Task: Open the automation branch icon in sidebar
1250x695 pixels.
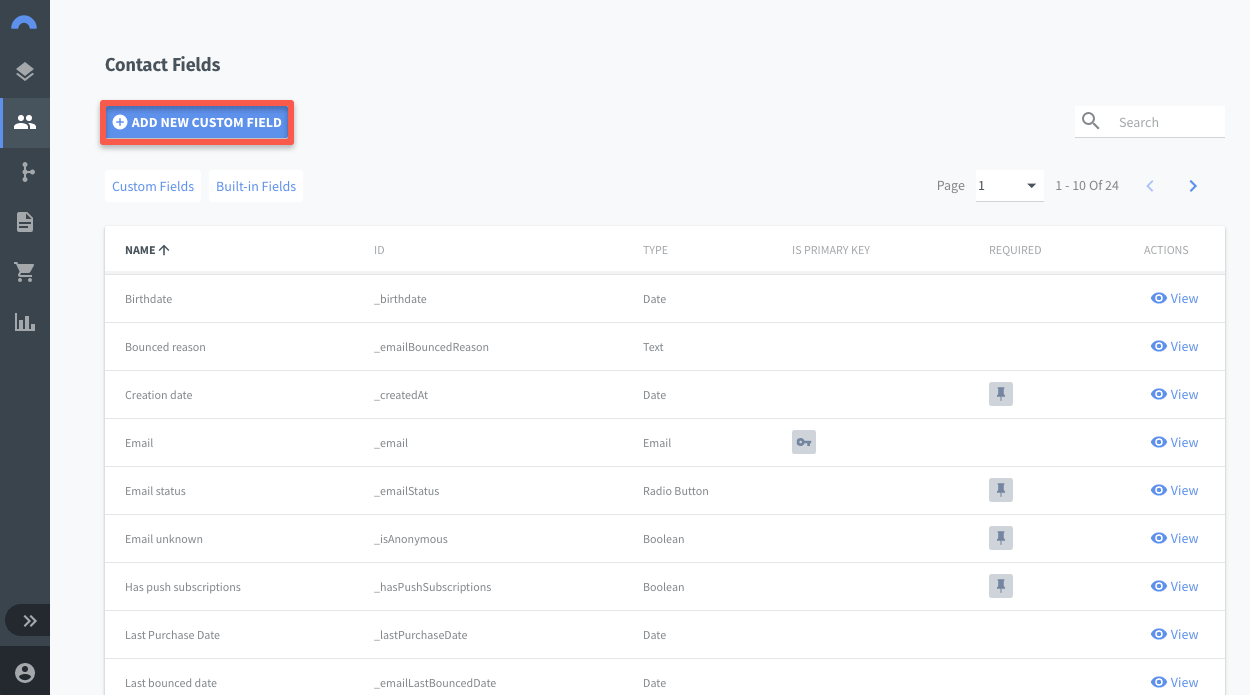Action: click(27, 172)
